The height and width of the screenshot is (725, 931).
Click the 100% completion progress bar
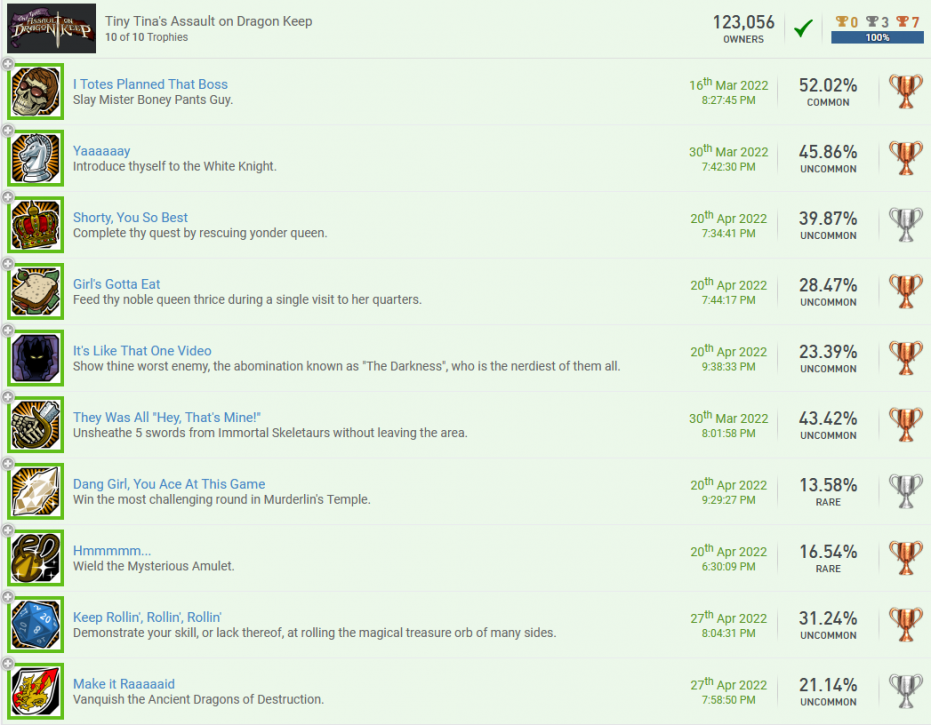876,38
